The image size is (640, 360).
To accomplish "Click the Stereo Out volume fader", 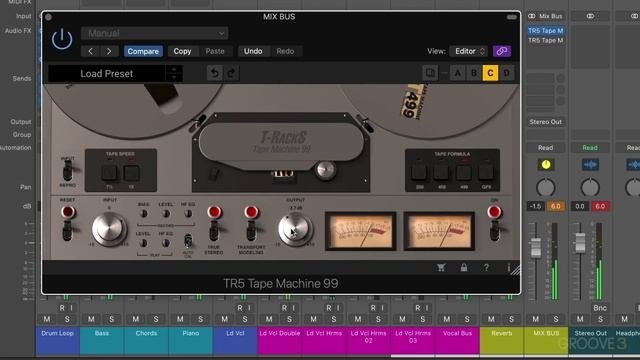I will coord(580,242).
